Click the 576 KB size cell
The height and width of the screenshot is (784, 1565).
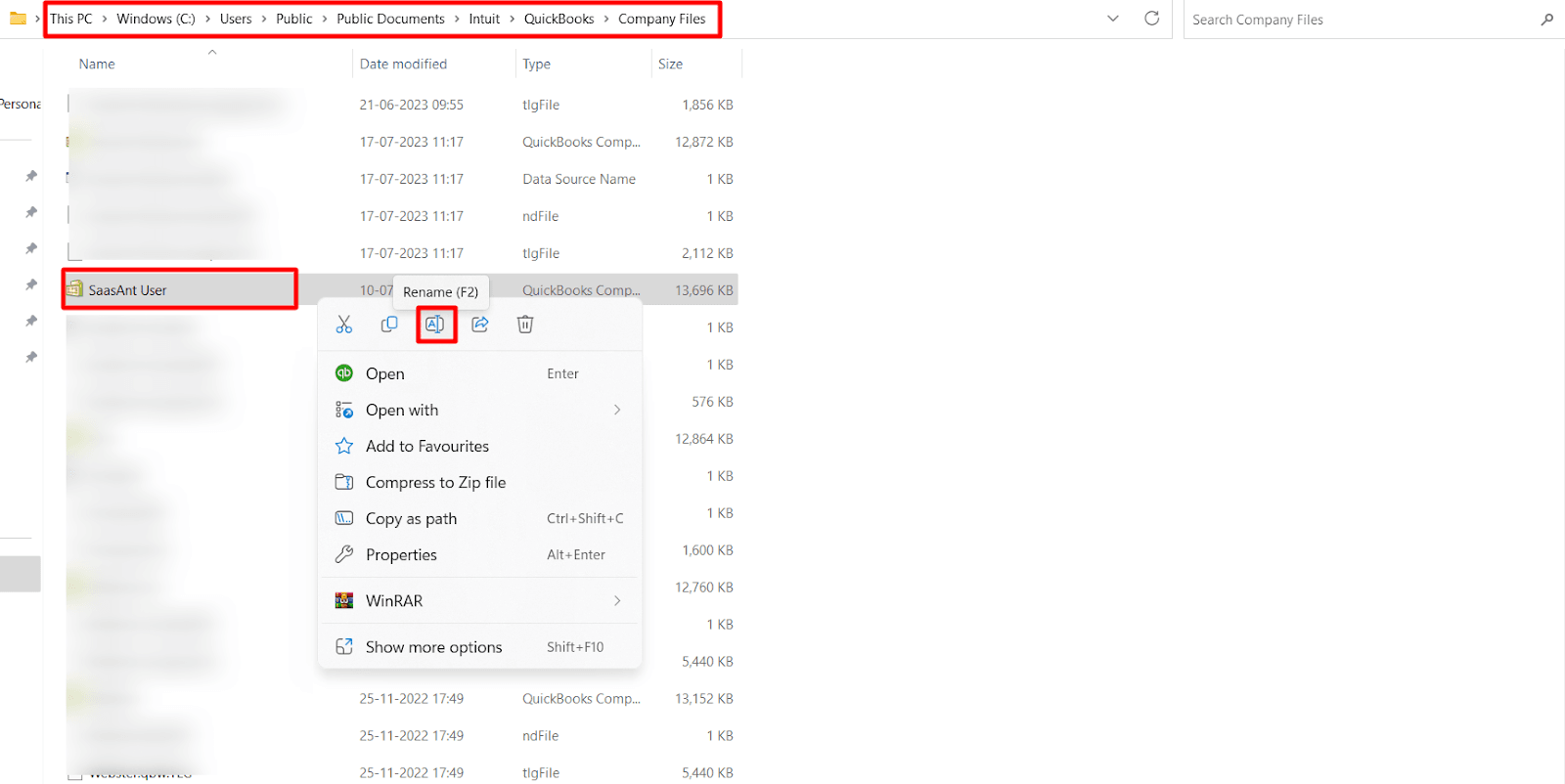click(x=712, y=402)
